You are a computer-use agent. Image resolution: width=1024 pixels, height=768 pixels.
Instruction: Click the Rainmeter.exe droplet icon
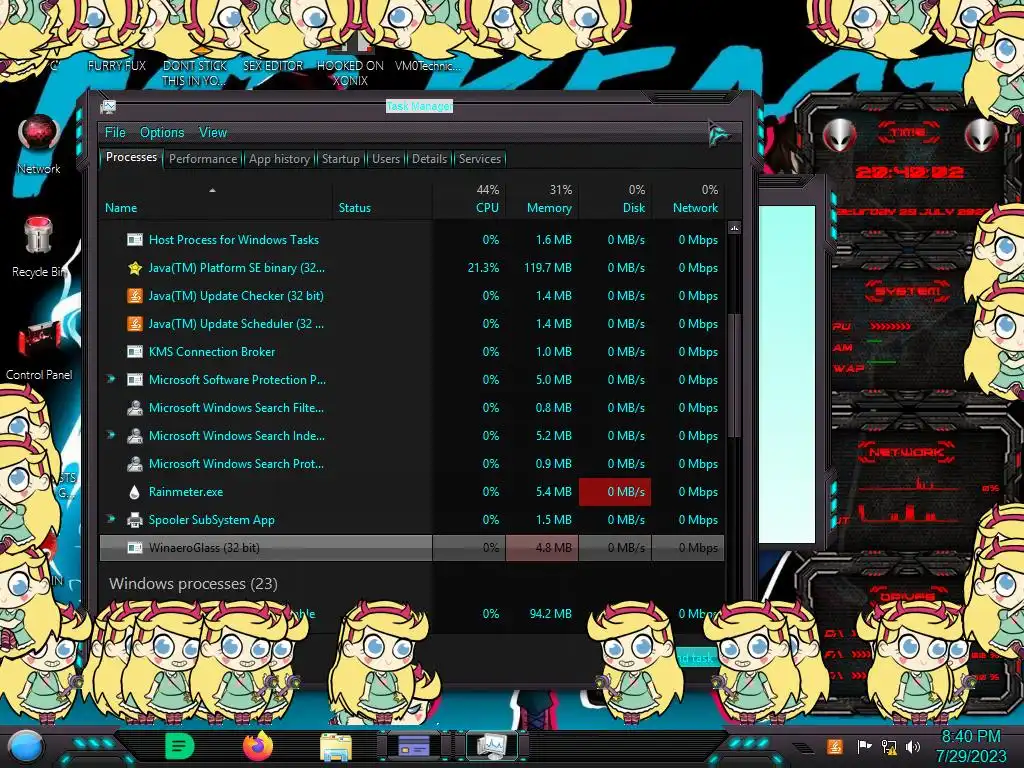(135, 492)
